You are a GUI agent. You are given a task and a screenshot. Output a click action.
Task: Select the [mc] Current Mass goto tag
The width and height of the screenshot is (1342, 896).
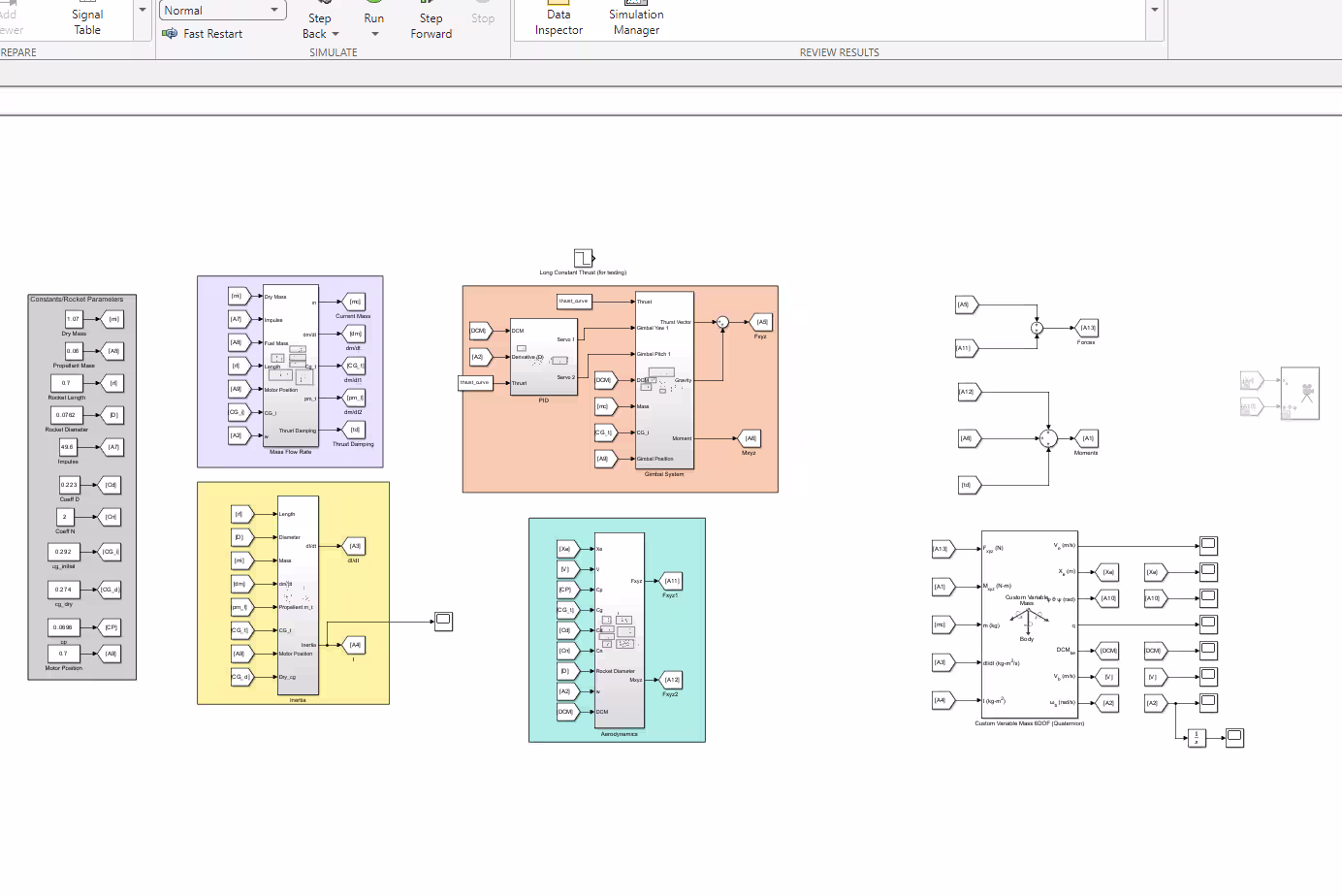coord(354,302)
